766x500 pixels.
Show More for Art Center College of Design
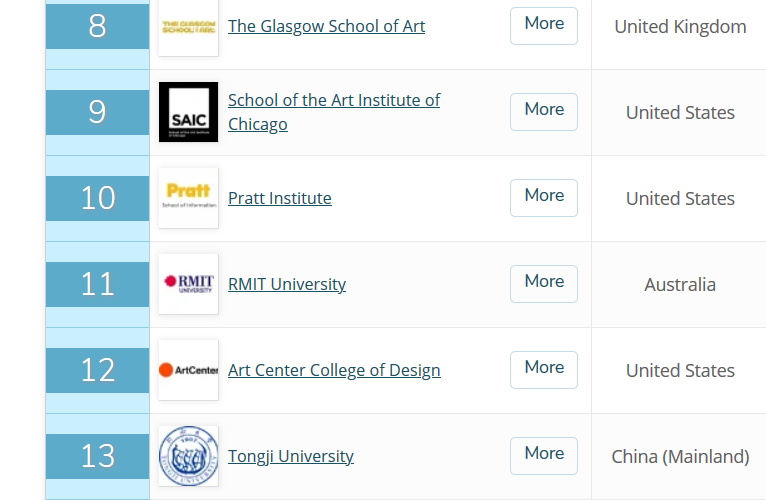[x=544, y=369]
